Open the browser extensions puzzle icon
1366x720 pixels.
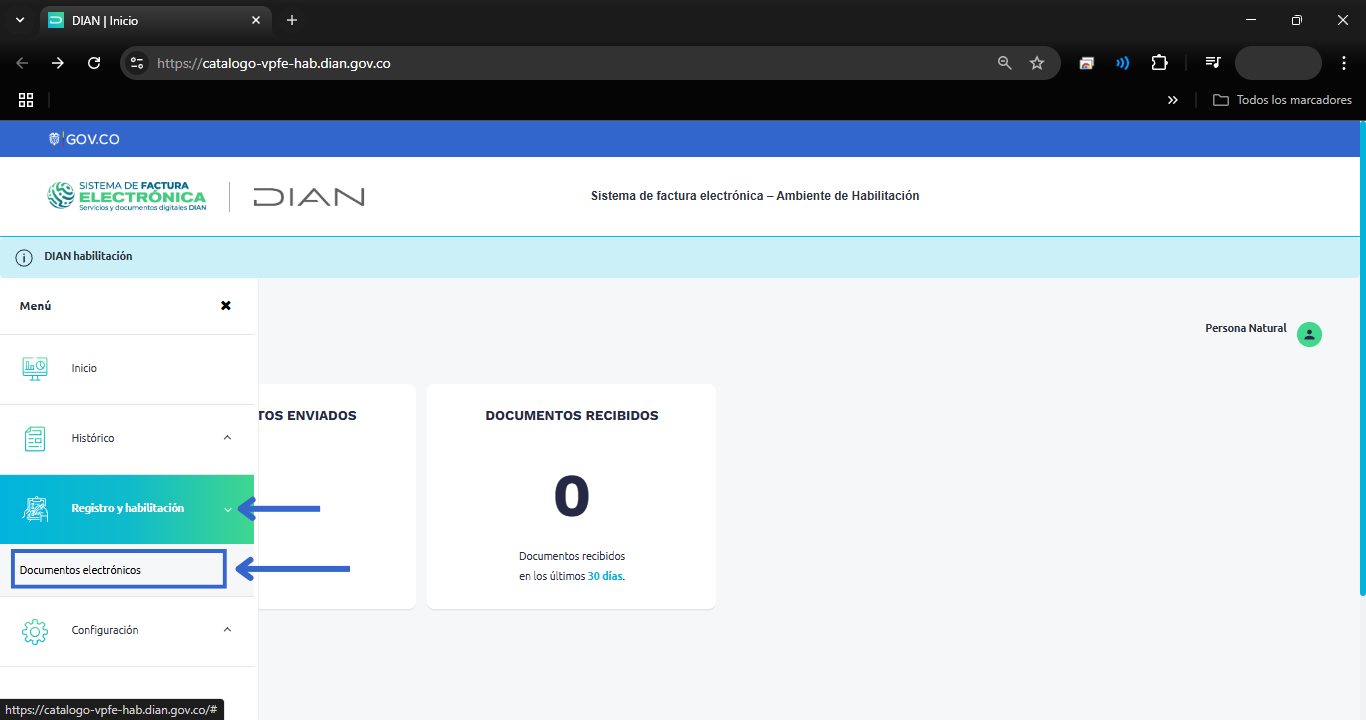click(x=1159, y=63)
